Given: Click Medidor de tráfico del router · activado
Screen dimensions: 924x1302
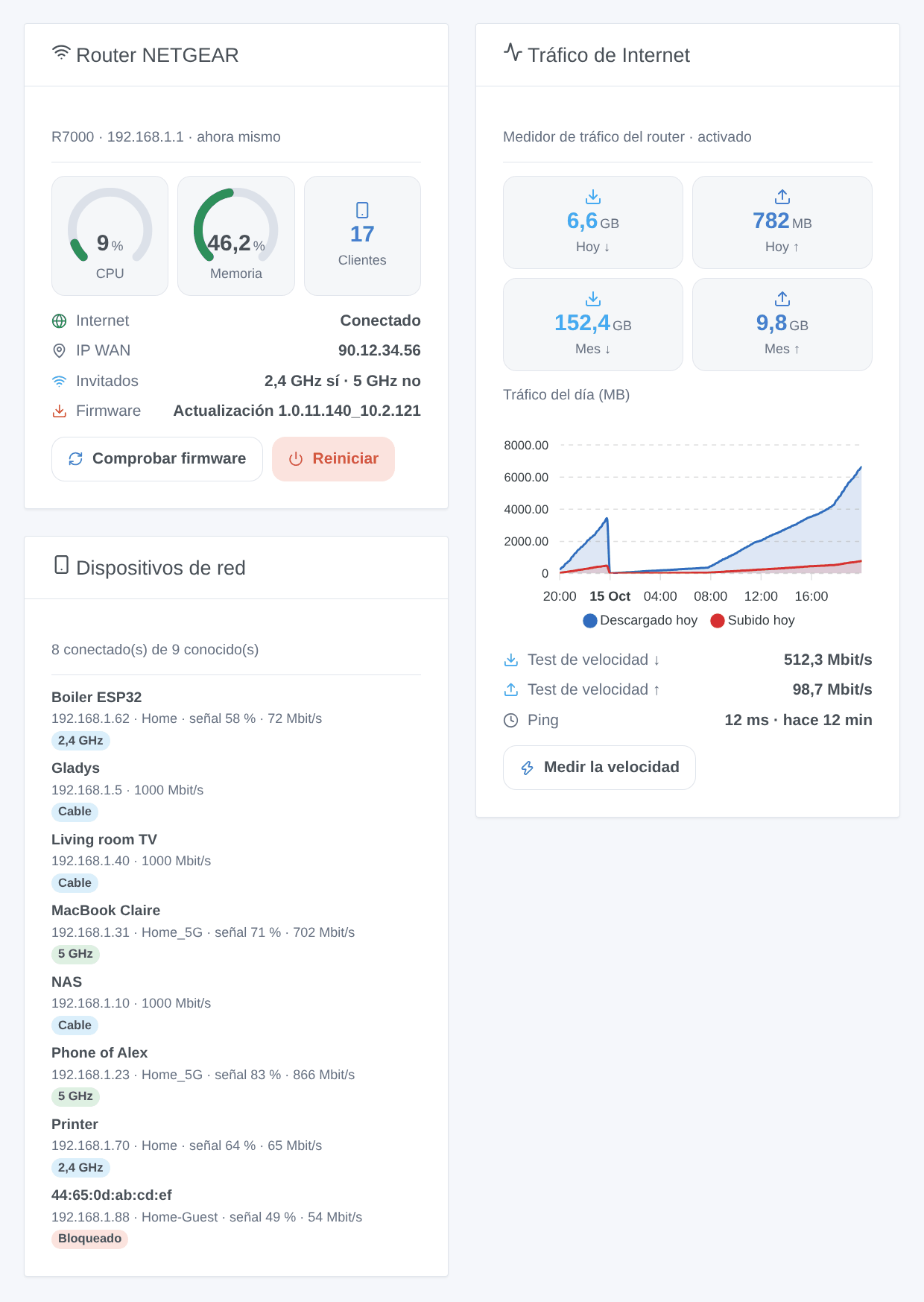Looking at the screenshot, I should click(627, 137).
